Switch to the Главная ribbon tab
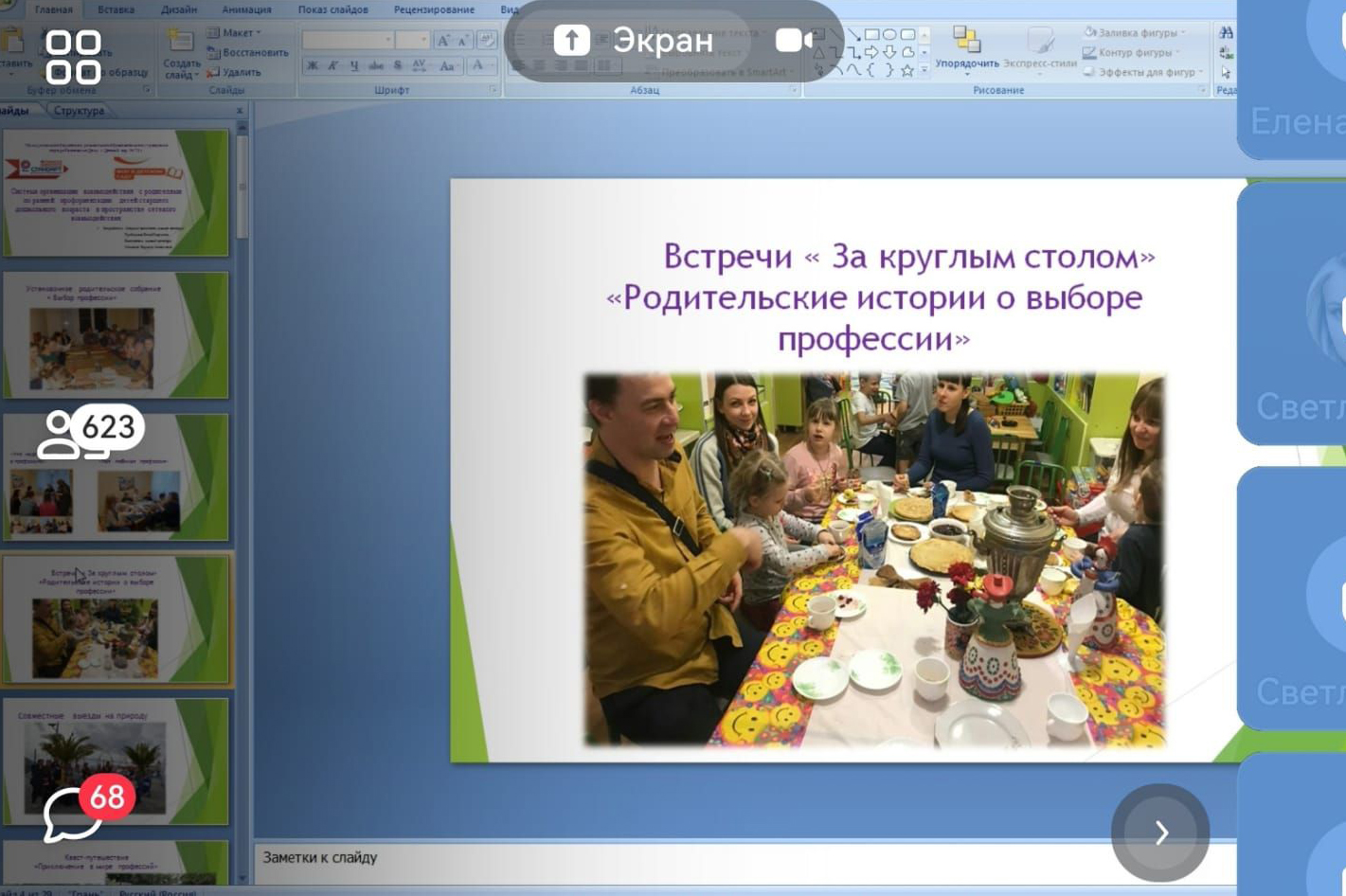The height and width of the screenshot is (896, 1346). pos(53,9)
